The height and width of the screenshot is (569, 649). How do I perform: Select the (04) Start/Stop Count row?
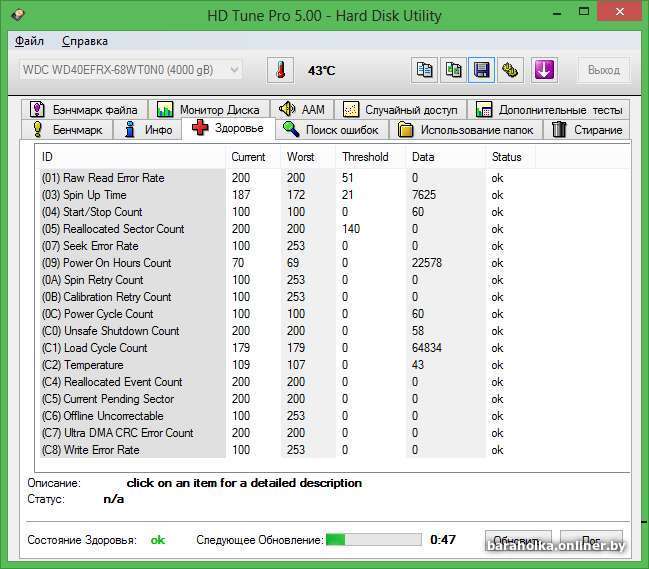pos(287,212)
